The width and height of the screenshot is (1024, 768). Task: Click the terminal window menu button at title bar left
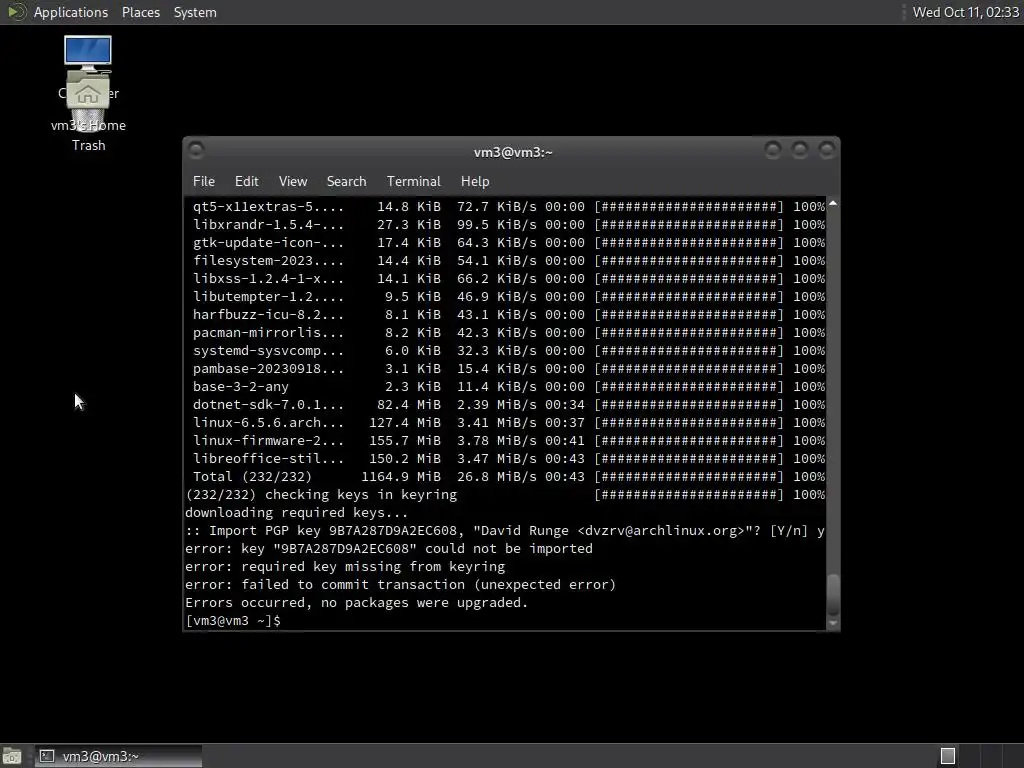tap(196, 150)
